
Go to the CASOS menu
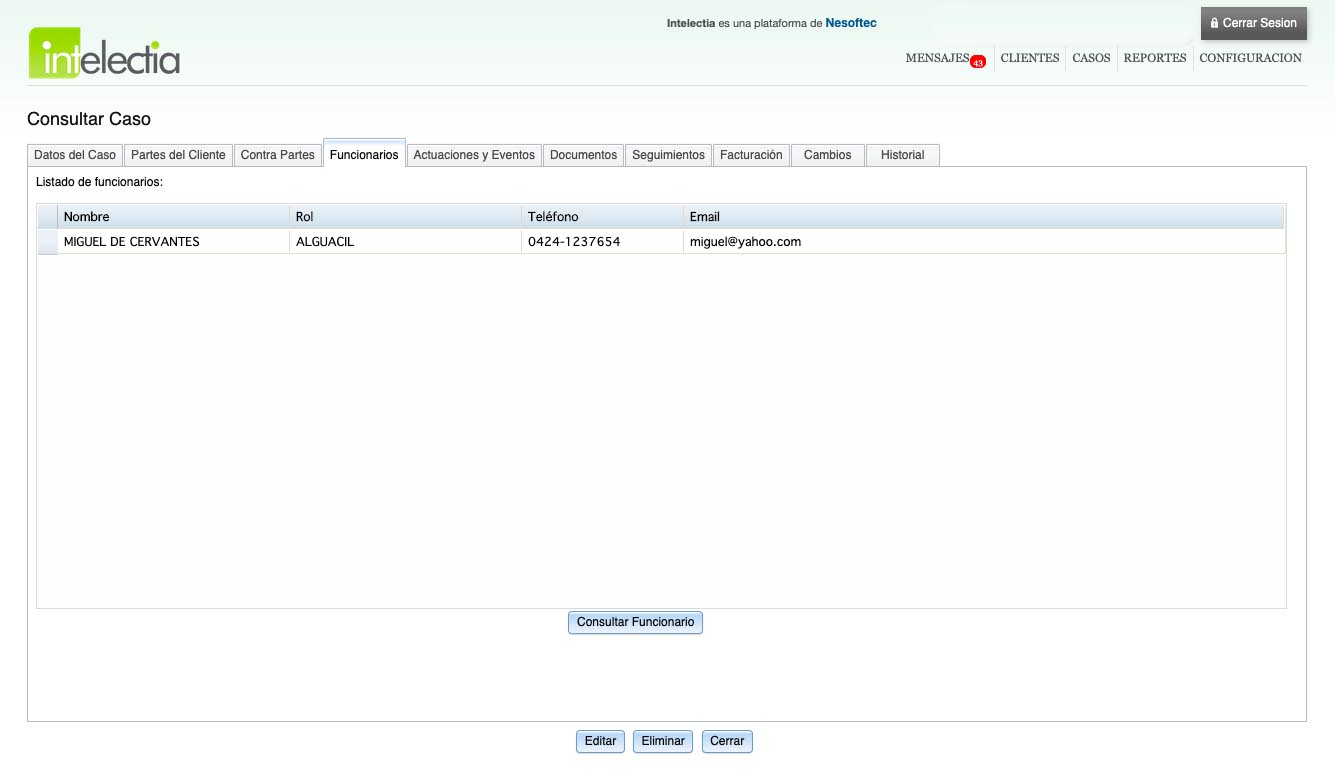pos(1091,58)
